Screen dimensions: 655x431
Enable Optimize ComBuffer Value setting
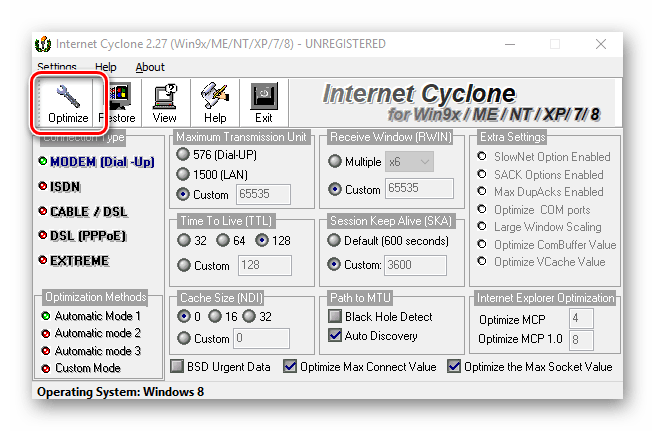pos(482,244)
